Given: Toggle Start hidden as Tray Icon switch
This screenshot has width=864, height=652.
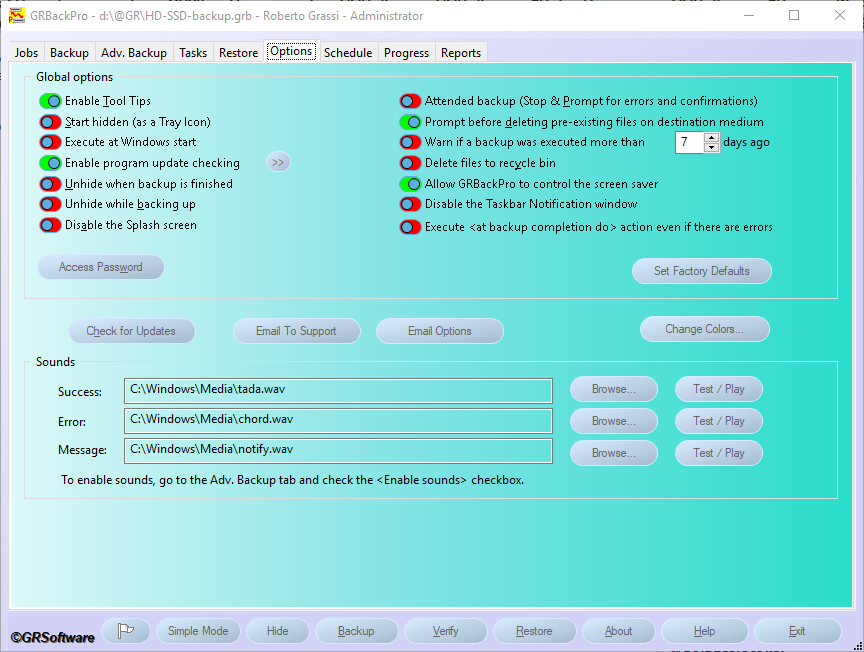Looking at the screenshot, I should pos(50,122).
